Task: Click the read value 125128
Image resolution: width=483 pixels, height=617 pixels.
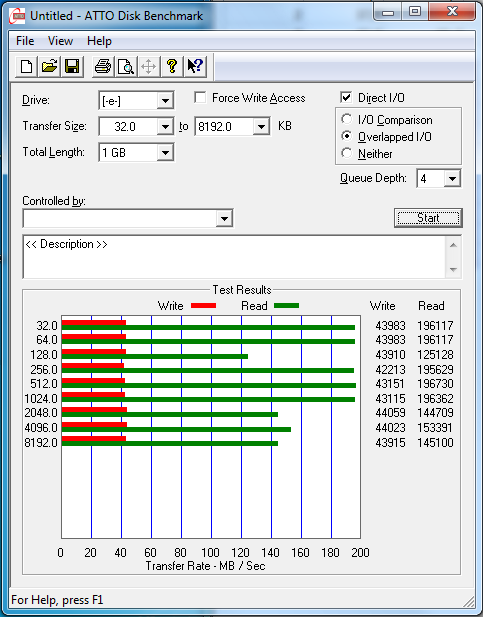Action: (x=435, y=355)
